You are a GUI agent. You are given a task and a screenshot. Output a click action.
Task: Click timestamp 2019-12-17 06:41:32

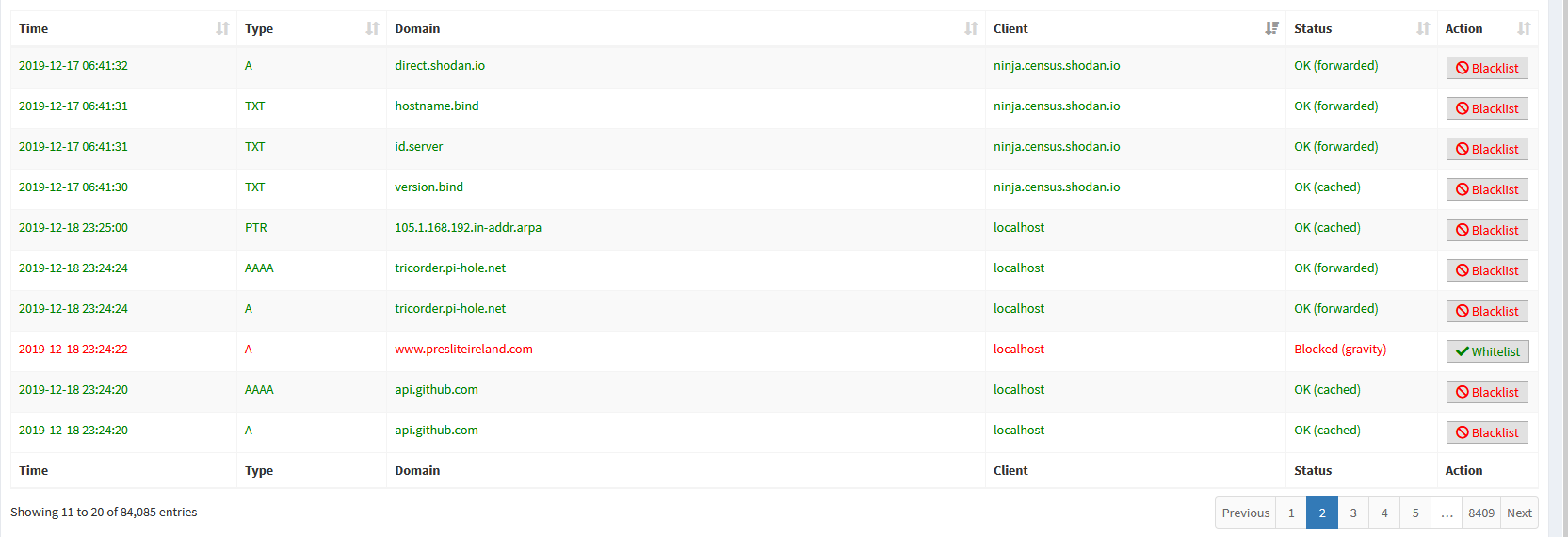point(73,65)
